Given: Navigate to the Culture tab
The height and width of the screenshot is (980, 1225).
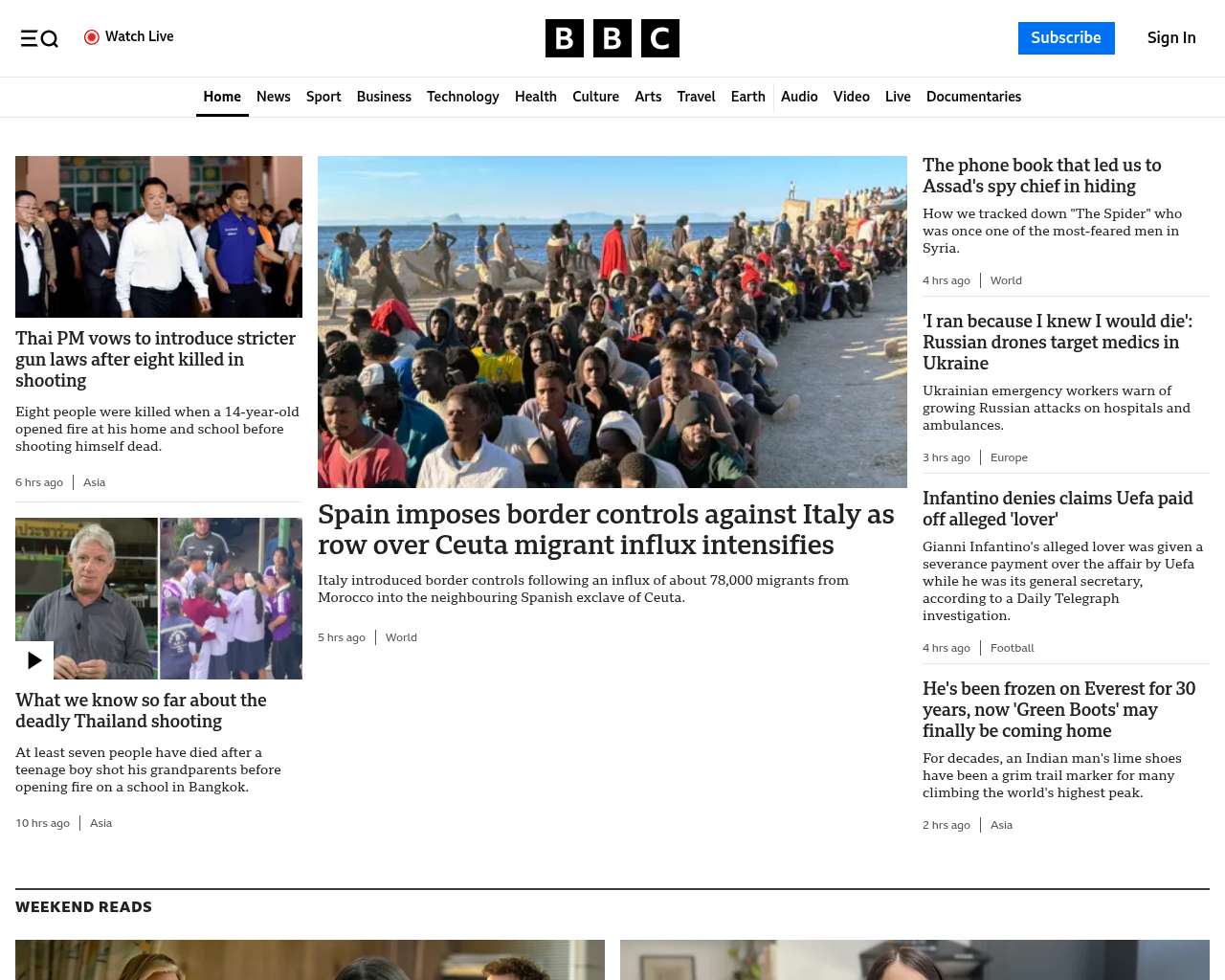Looking at the screenshot, I should (595, 97).
